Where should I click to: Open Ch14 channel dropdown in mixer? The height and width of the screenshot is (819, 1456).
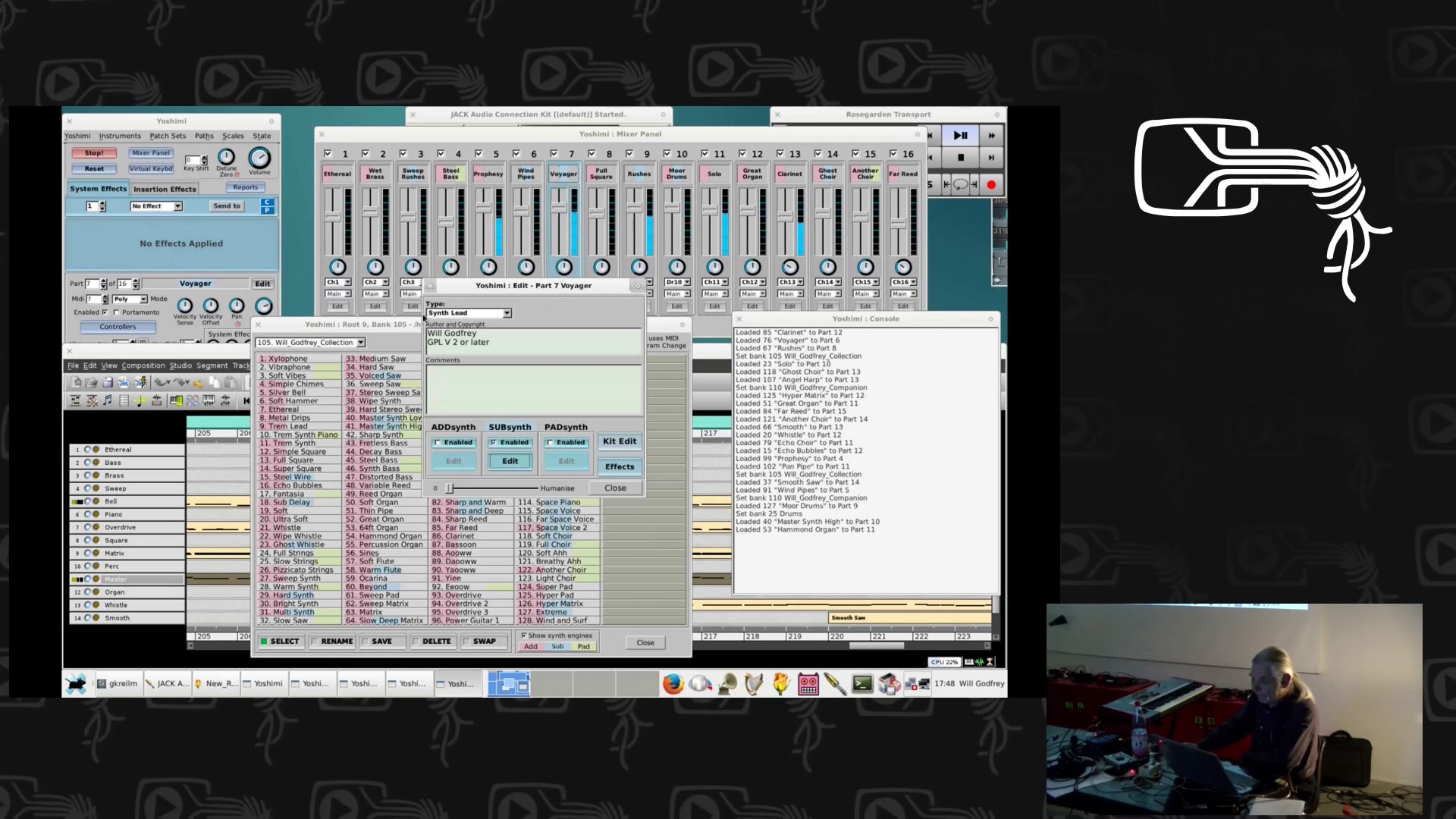pos(827,282)
